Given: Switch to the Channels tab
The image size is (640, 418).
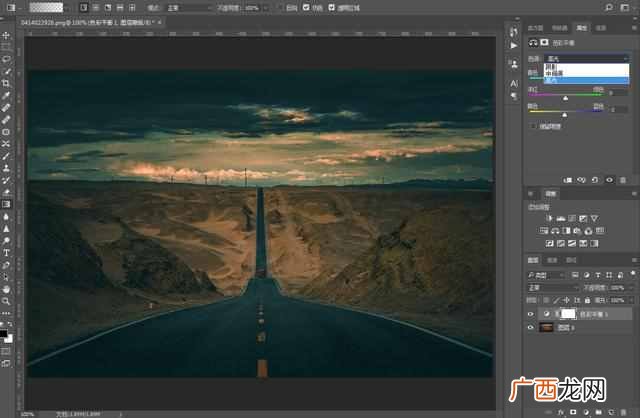Looking at the screenshot, I should click(x=552, y=260).
